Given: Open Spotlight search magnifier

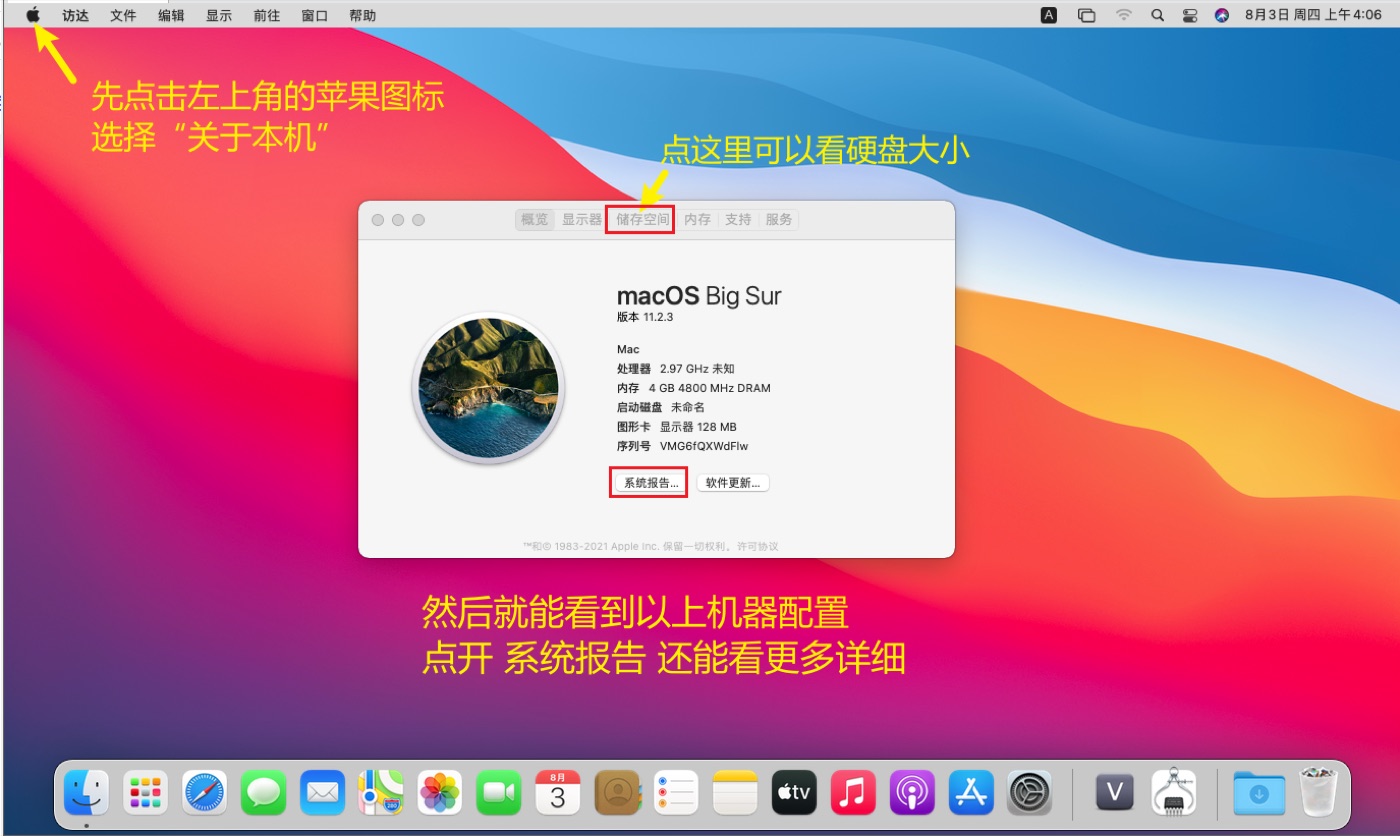Looking at the screenshot, I should pos(1157,15).
